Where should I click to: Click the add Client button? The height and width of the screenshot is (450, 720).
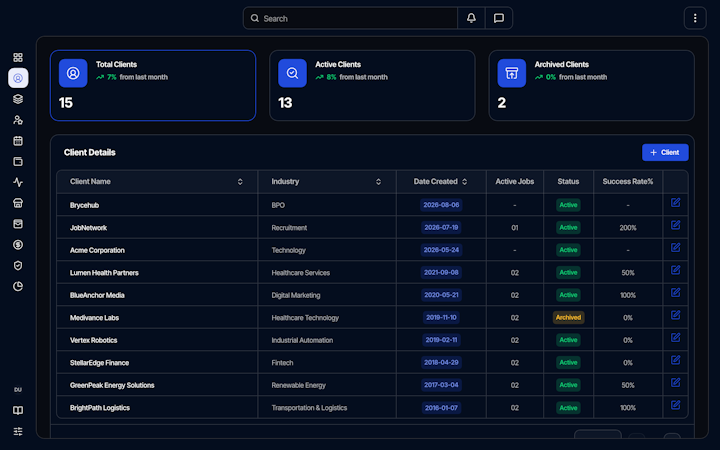tap(665, 152)
